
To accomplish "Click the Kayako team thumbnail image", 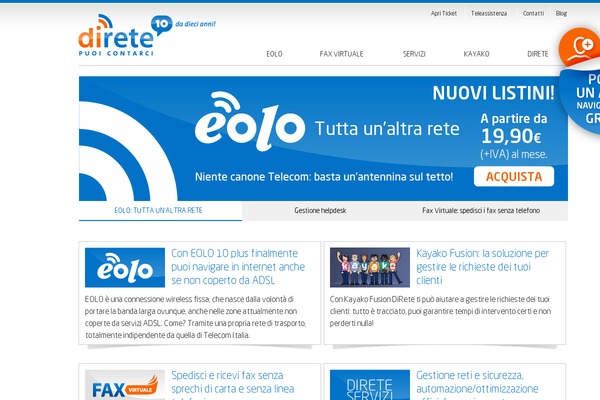I will point(370,268).
